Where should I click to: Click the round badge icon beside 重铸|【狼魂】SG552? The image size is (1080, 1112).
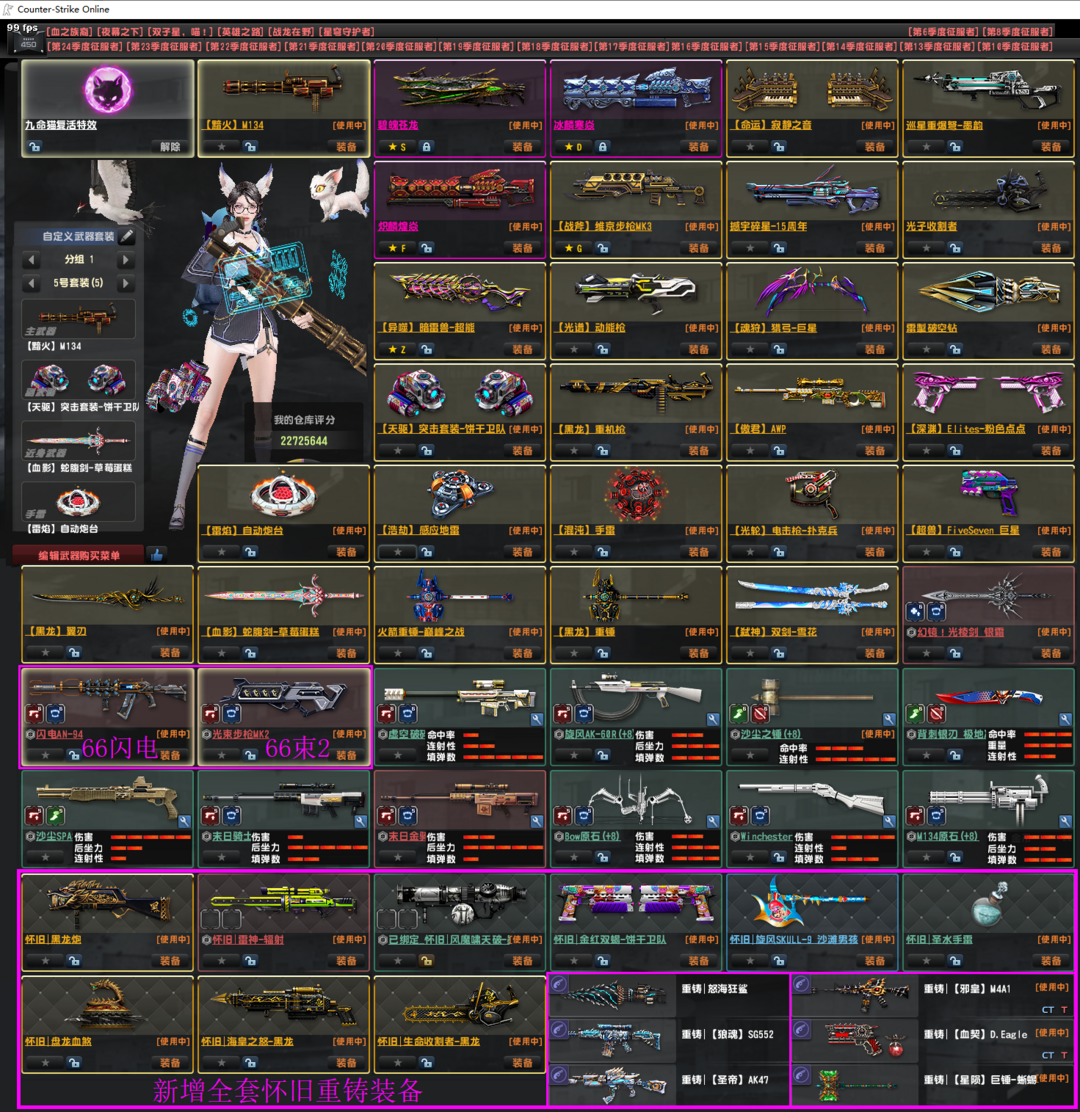coord(560,1029)
